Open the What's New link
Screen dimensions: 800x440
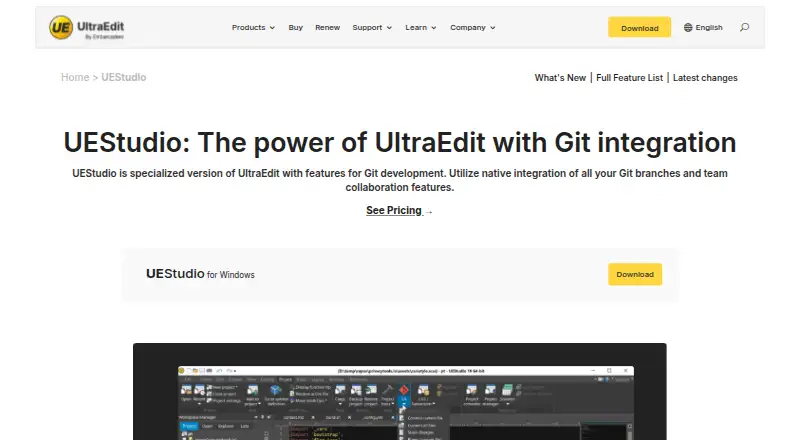(x=560, y=78)
